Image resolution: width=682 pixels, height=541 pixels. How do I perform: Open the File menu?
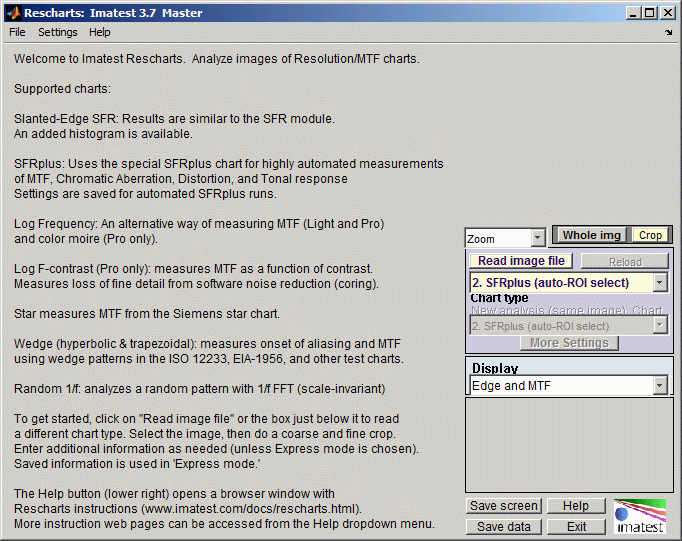[x=17, y=32]
